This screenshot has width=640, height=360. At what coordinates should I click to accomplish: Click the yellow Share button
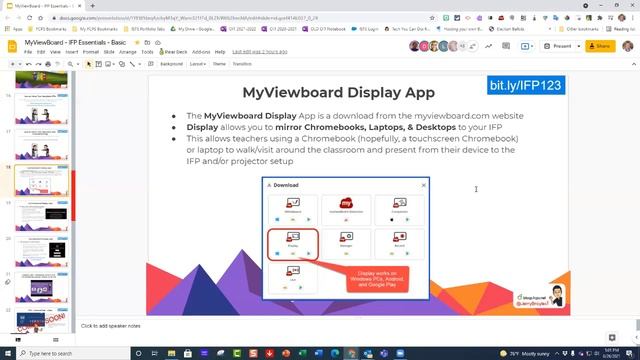click(600, 46)
